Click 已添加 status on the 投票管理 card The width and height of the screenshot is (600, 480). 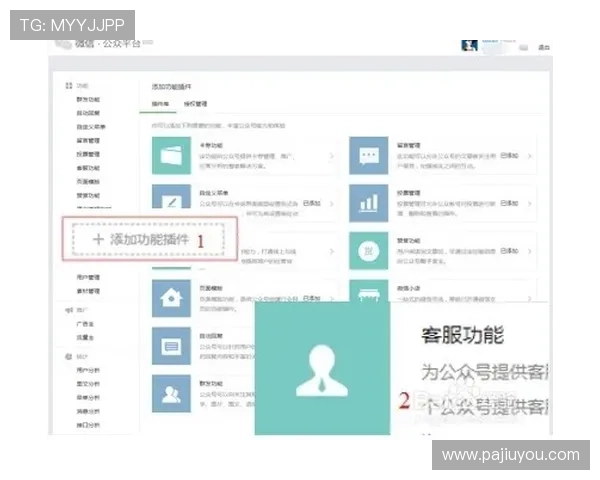(509, 203)
